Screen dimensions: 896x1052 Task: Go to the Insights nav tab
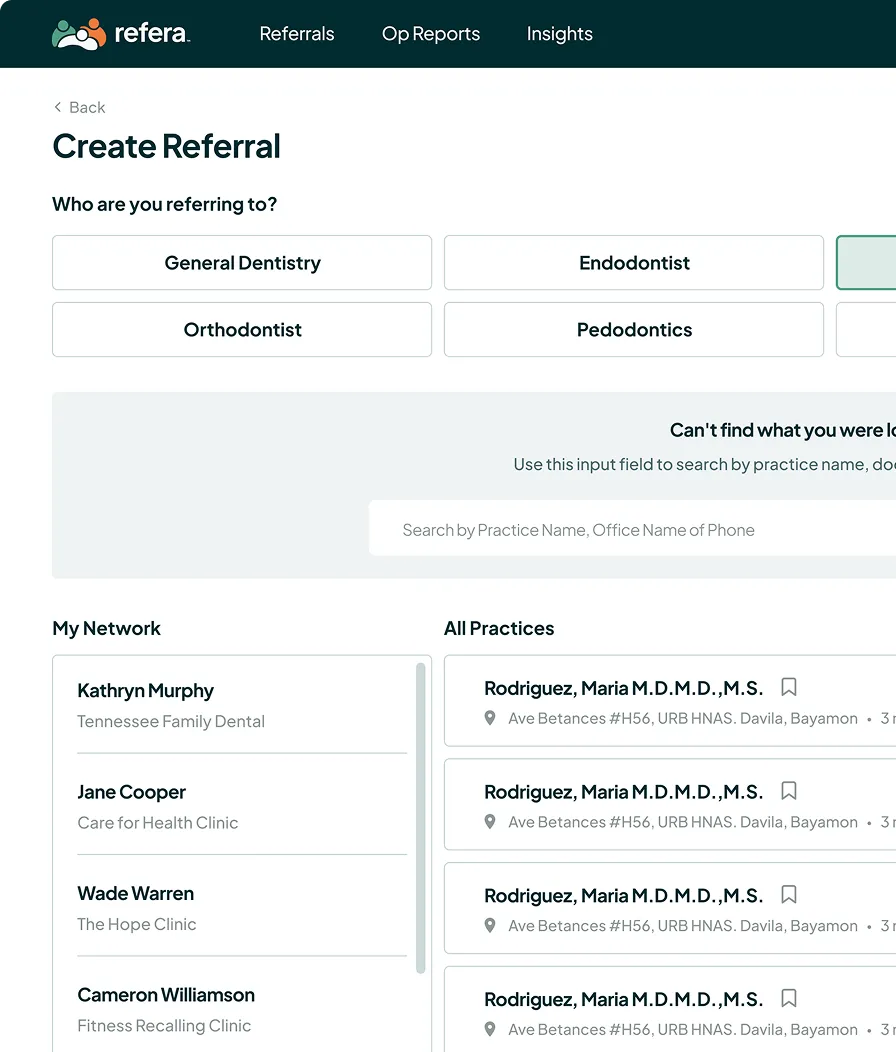559,34
